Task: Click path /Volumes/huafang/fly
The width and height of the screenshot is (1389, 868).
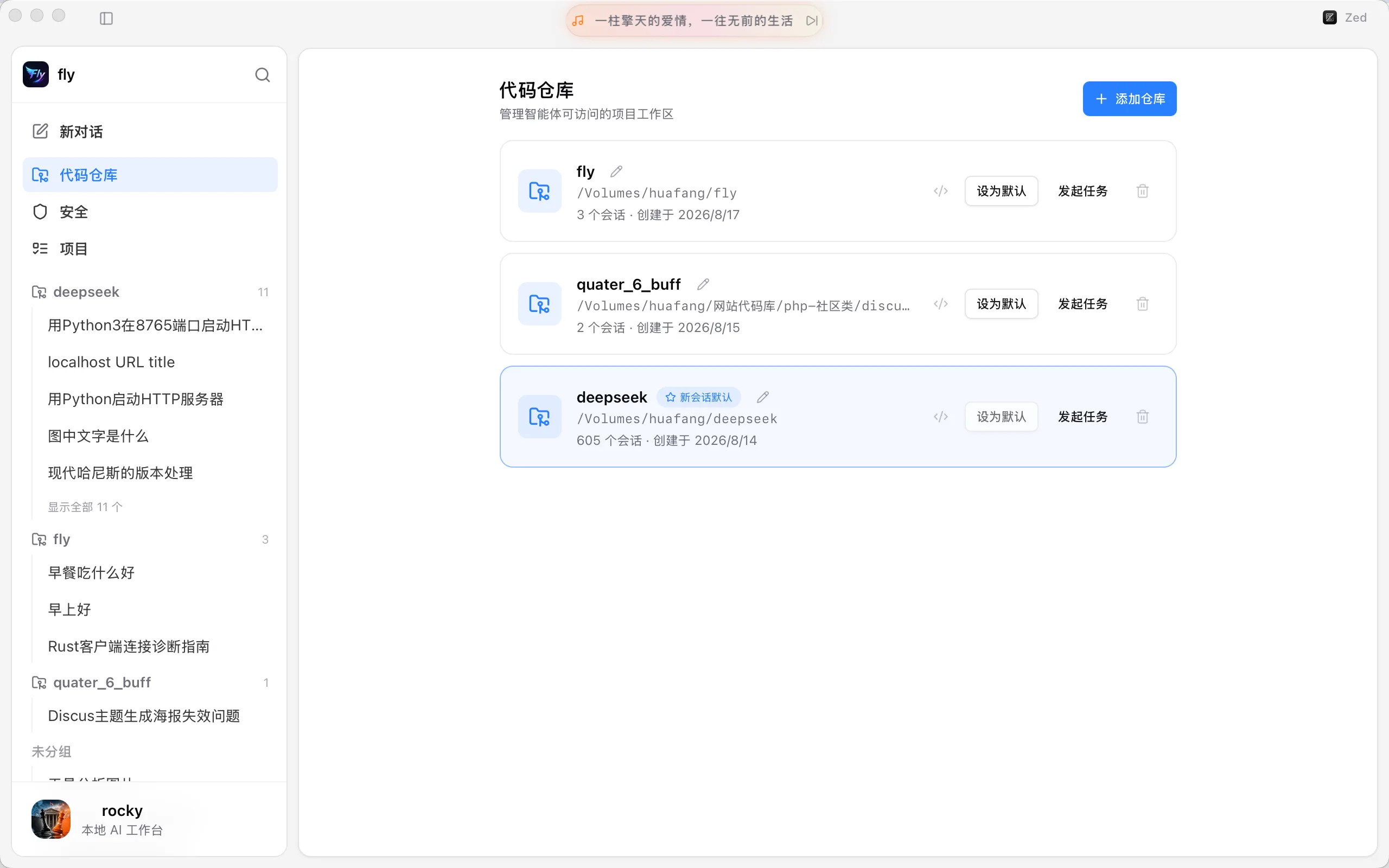Action: click(657, 194)
